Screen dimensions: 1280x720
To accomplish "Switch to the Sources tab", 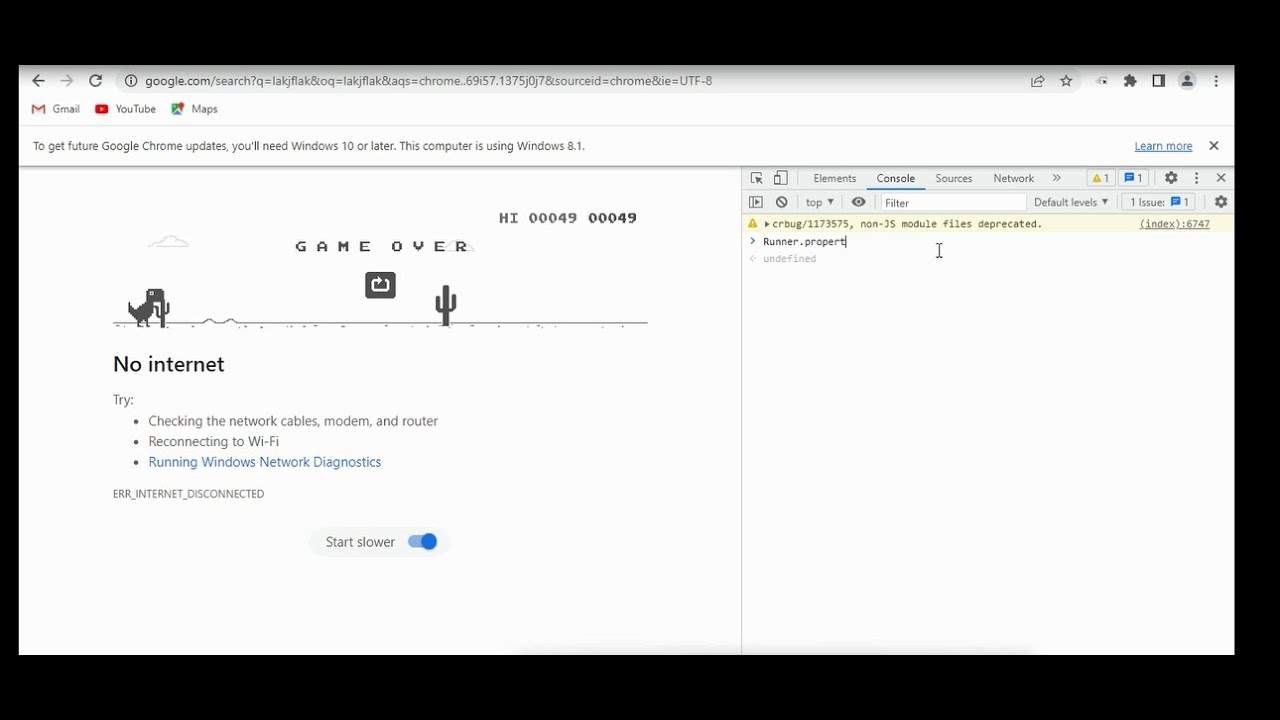I will [x=954, y=178].
